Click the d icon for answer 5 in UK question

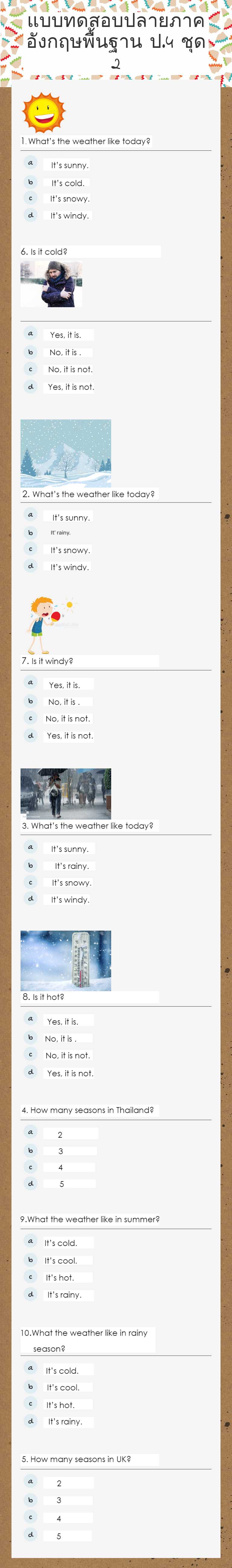click(31, 1534)
